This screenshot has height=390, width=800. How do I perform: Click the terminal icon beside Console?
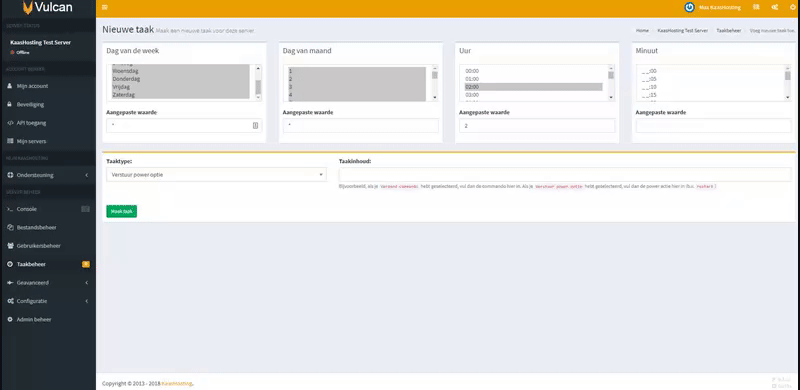[x=10, y=209]
